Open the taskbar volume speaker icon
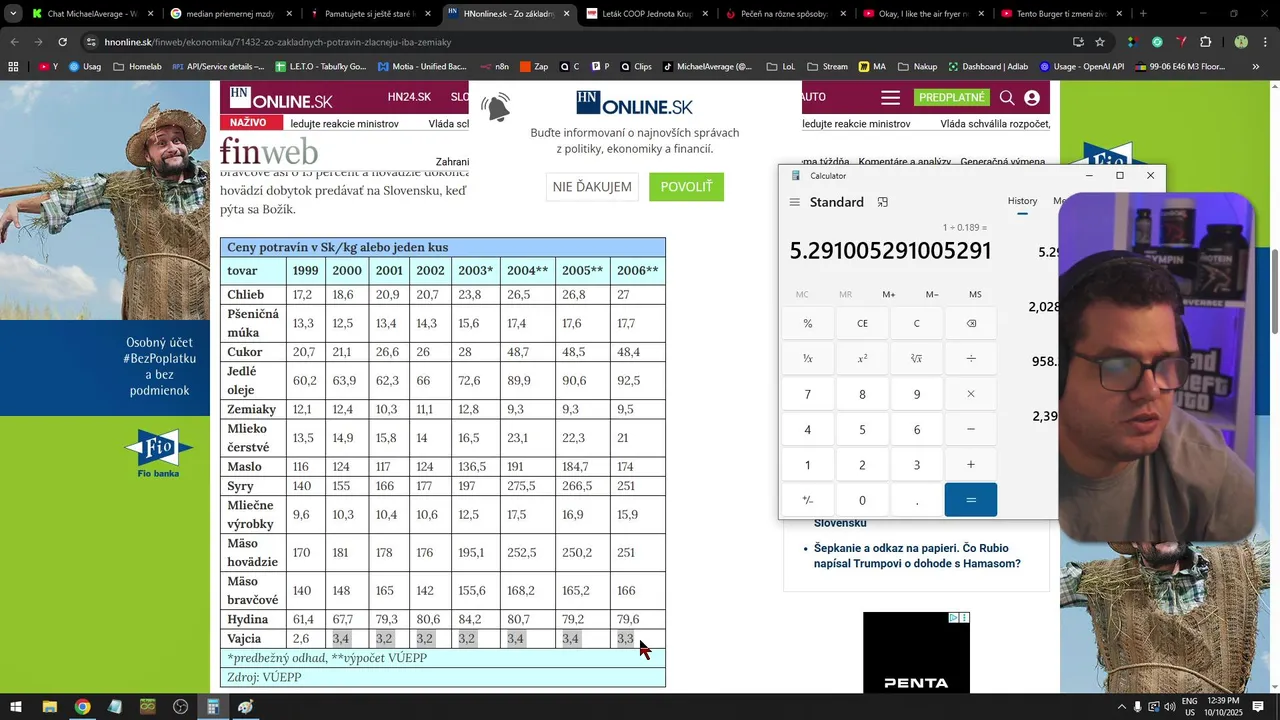Viewport: 1280px width, 720px height. [x=1170, y=707]
